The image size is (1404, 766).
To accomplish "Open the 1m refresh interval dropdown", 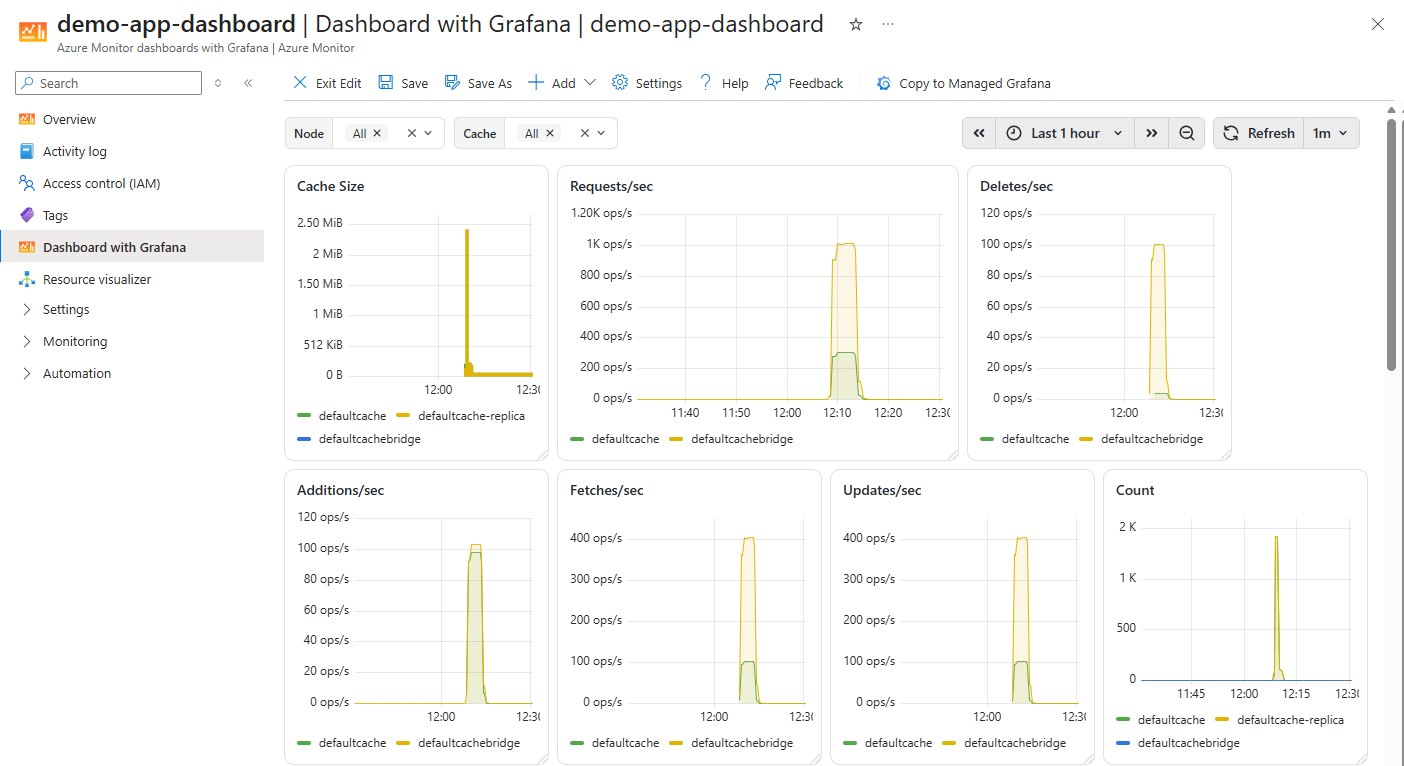I will (x=1331, y=133).
